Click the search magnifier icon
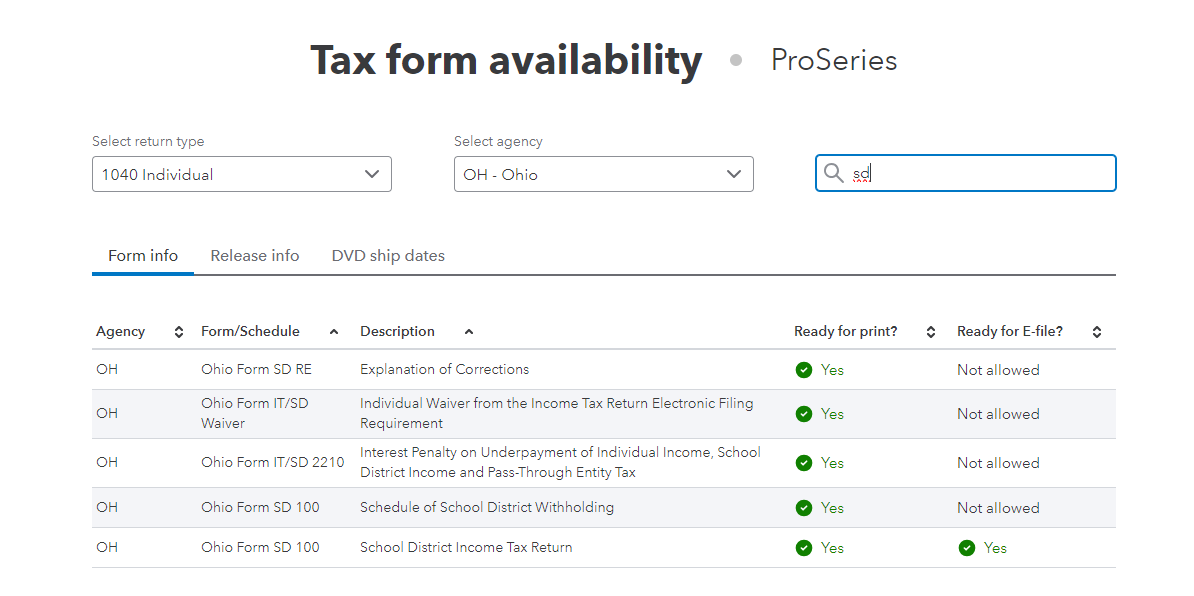The image size is (1194, 596). click(x=834, y=173)
